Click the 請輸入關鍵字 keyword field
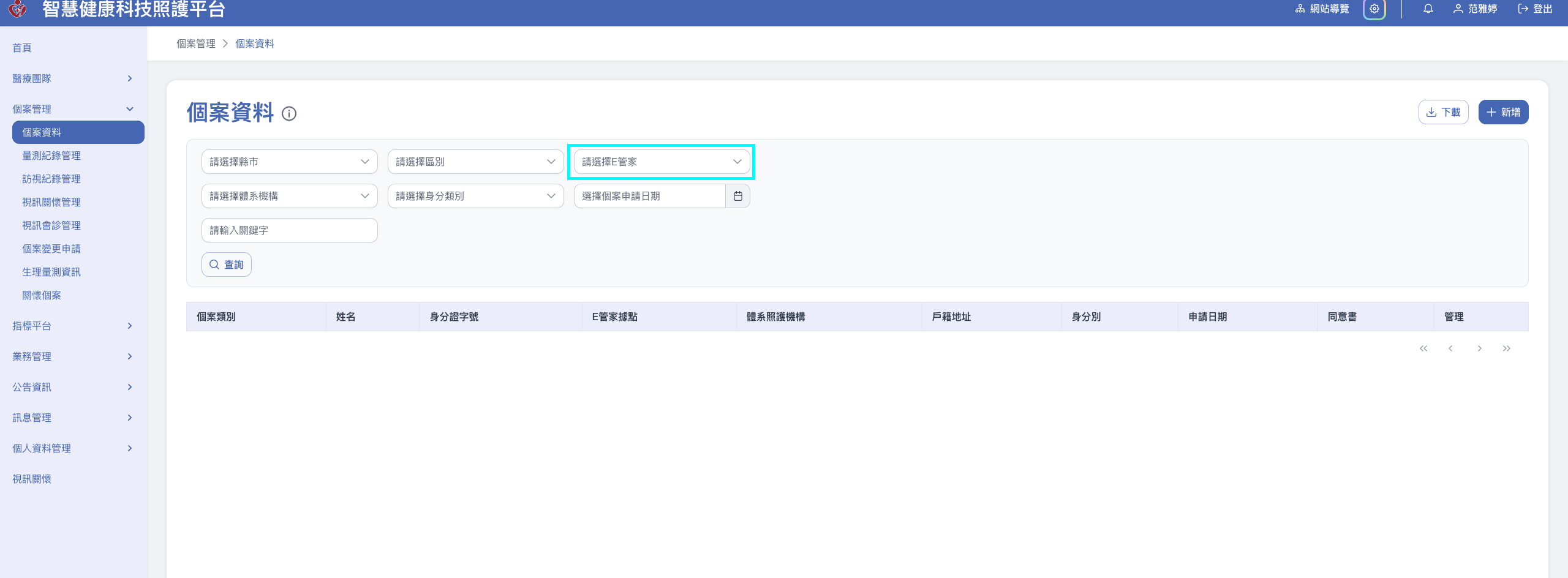Screen dimensions: 1568x578 click(x=289, y=230)
